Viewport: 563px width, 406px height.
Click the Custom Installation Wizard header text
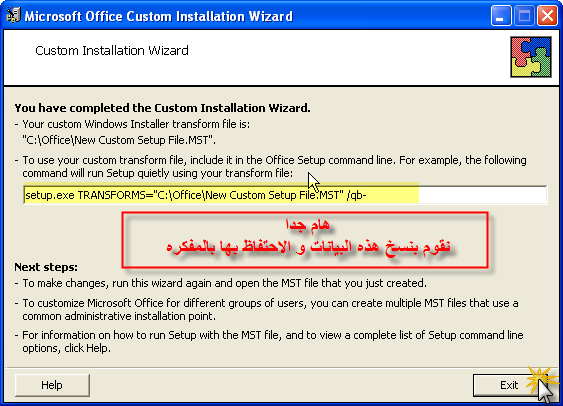click(x=112, y=51)
